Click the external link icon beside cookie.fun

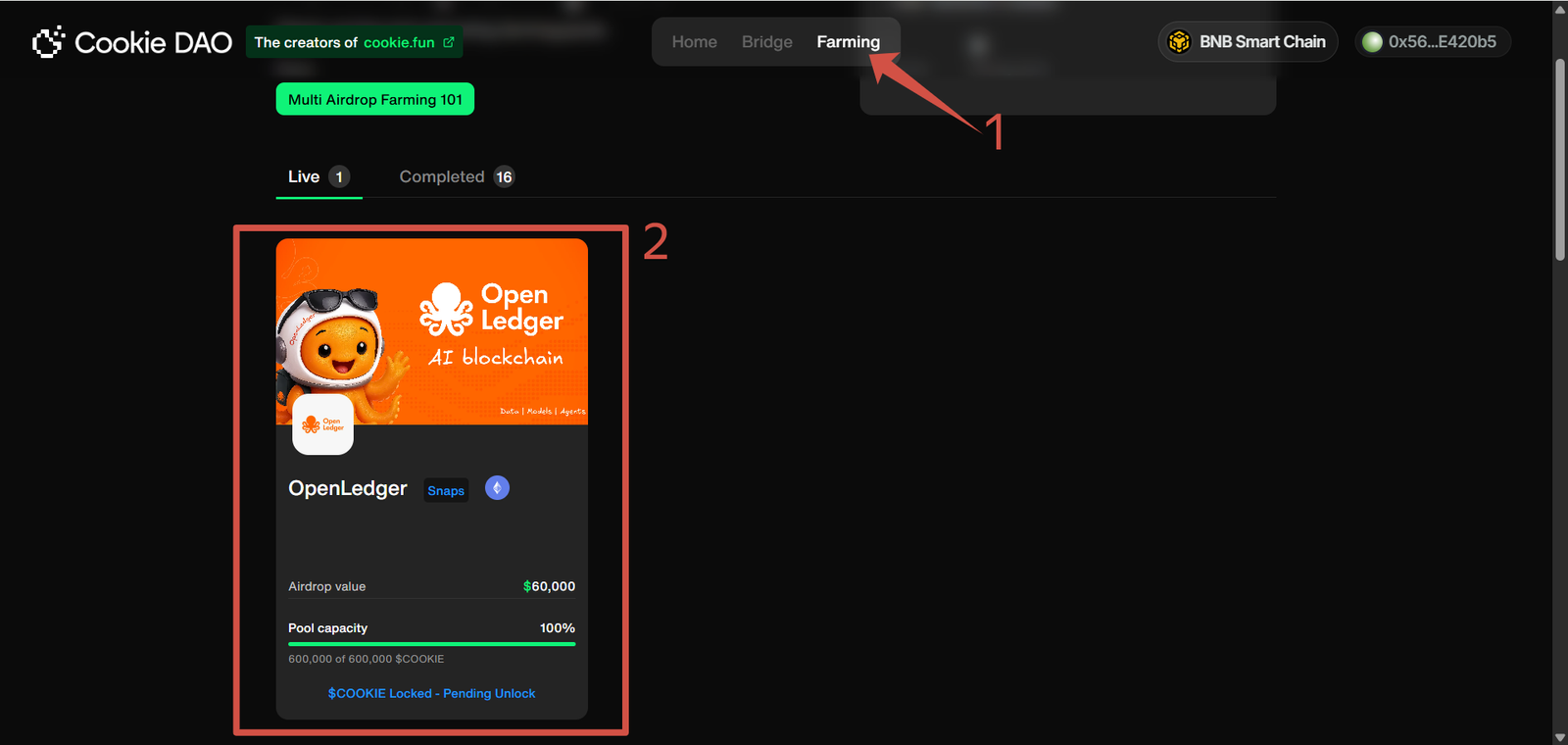(x=449, y=42)
